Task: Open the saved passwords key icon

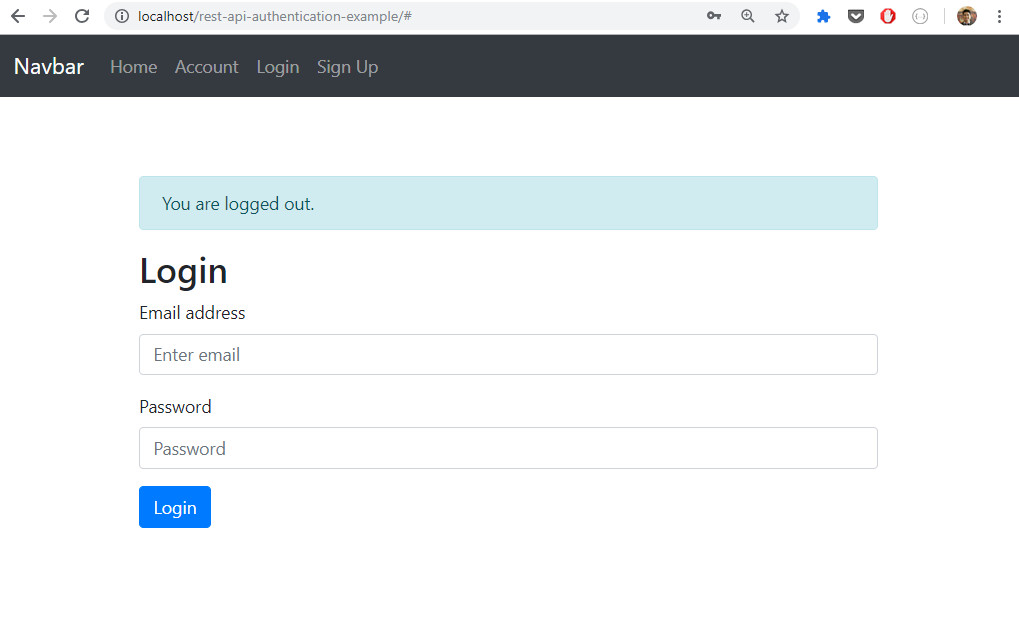Action: point(713,16)
